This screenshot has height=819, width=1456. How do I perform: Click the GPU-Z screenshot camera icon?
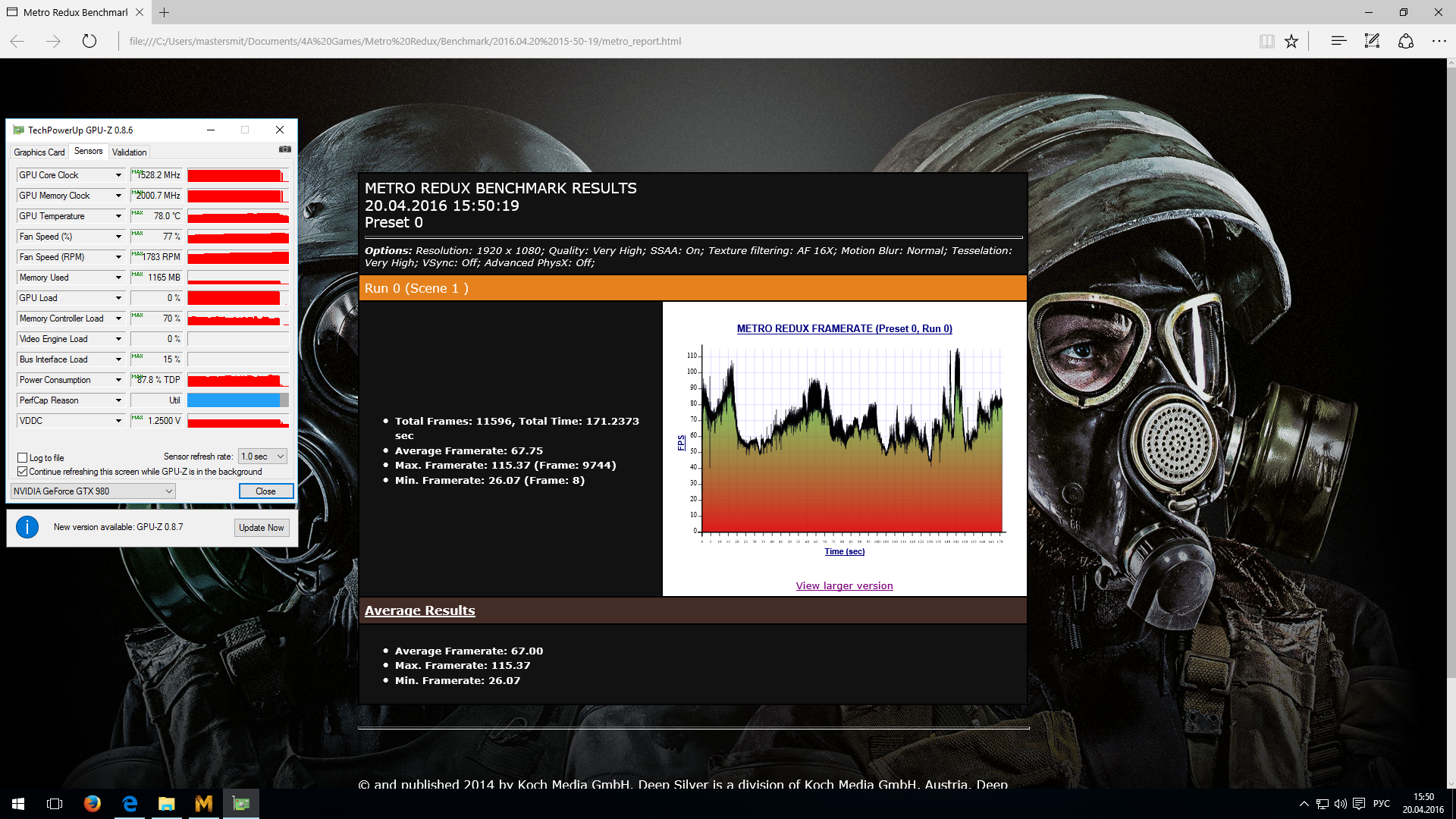tap(284, 149)
